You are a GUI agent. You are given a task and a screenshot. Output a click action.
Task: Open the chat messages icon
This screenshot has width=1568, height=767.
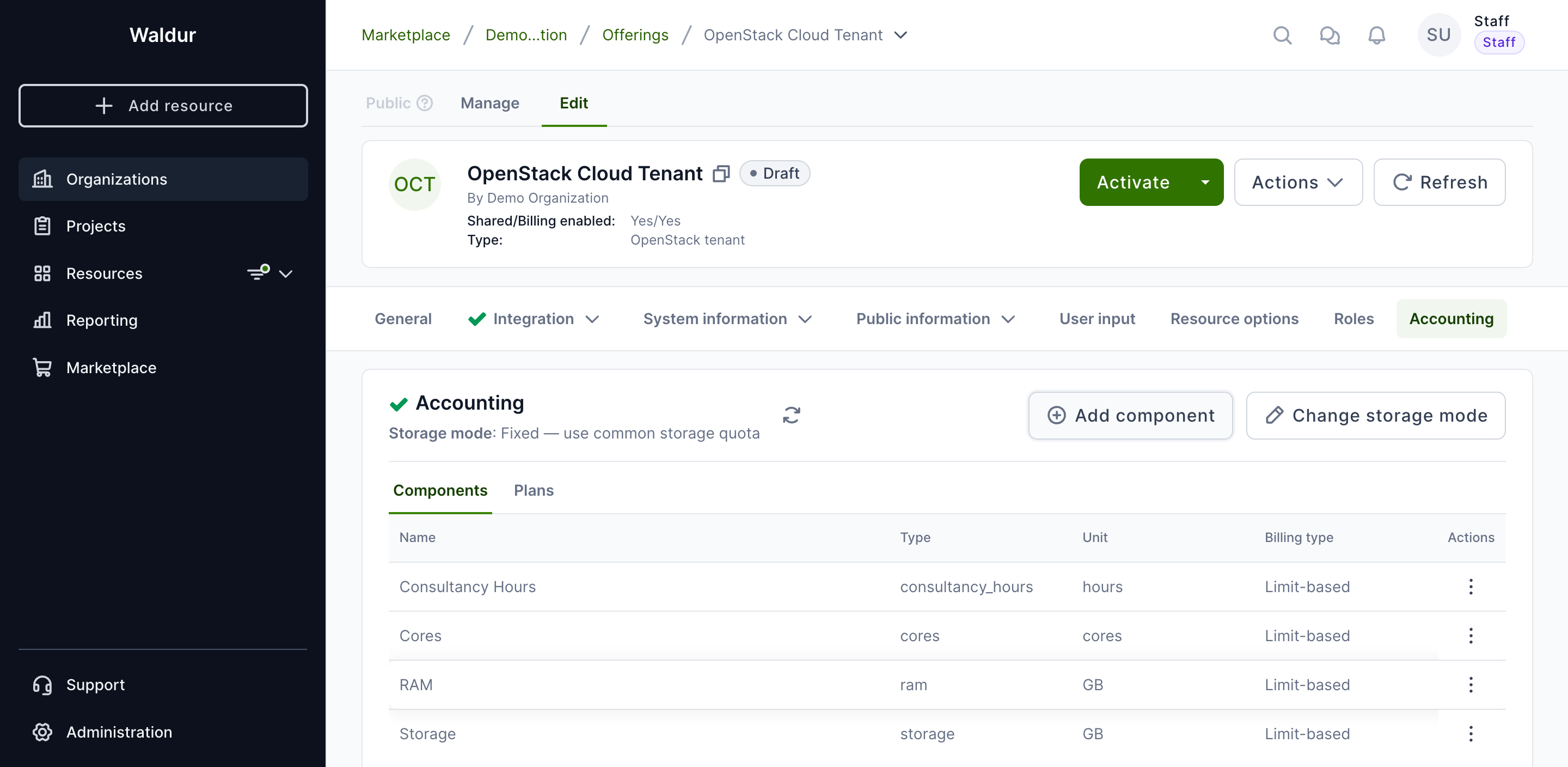coord(1330,35)
